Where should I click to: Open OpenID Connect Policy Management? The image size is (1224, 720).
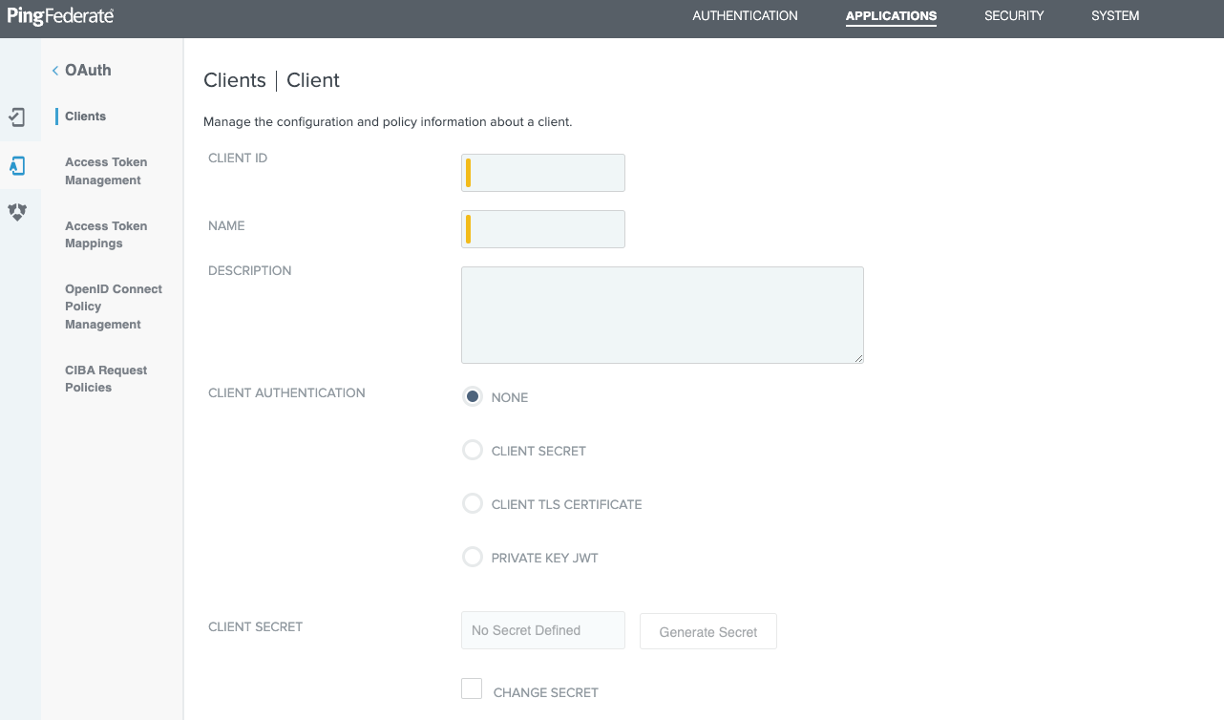coord(112,306)
